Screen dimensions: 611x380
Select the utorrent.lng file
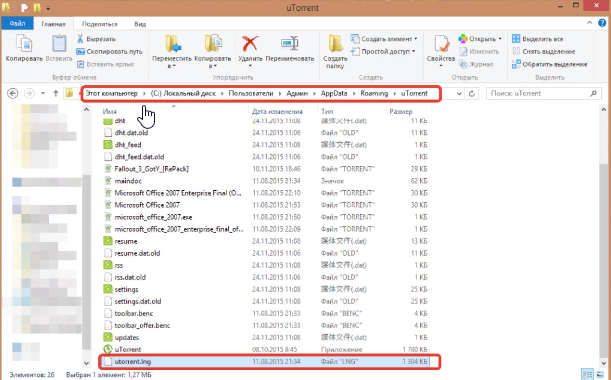coord(265,362)
